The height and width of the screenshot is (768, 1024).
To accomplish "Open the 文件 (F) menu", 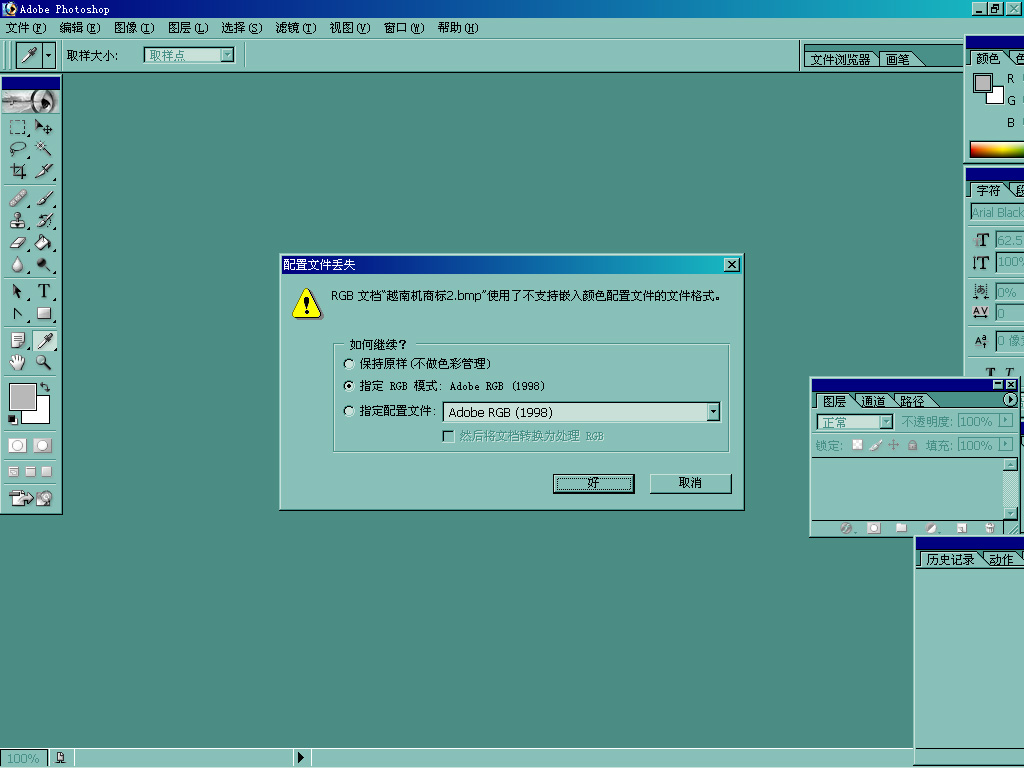I will click(x=26, y=27).
